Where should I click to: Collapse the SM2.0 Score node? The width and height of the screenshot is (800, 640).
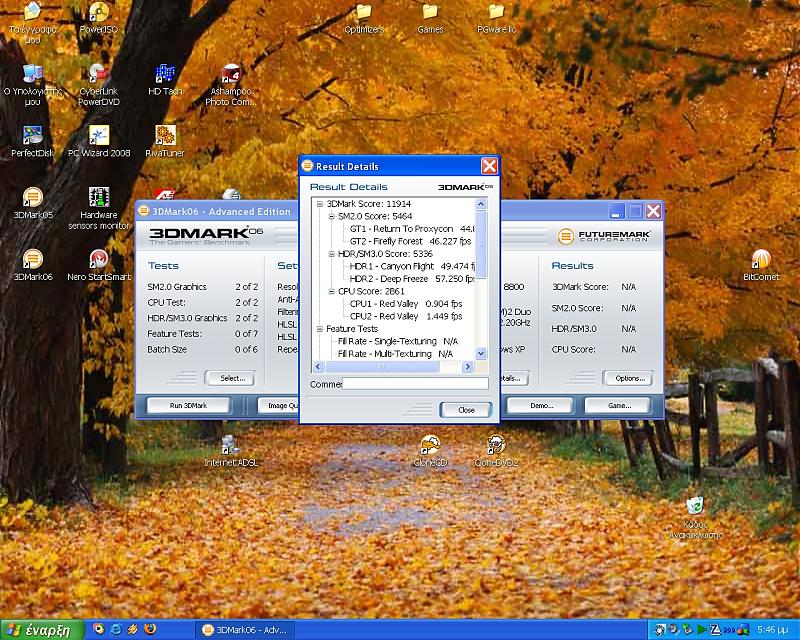point(332,216)
